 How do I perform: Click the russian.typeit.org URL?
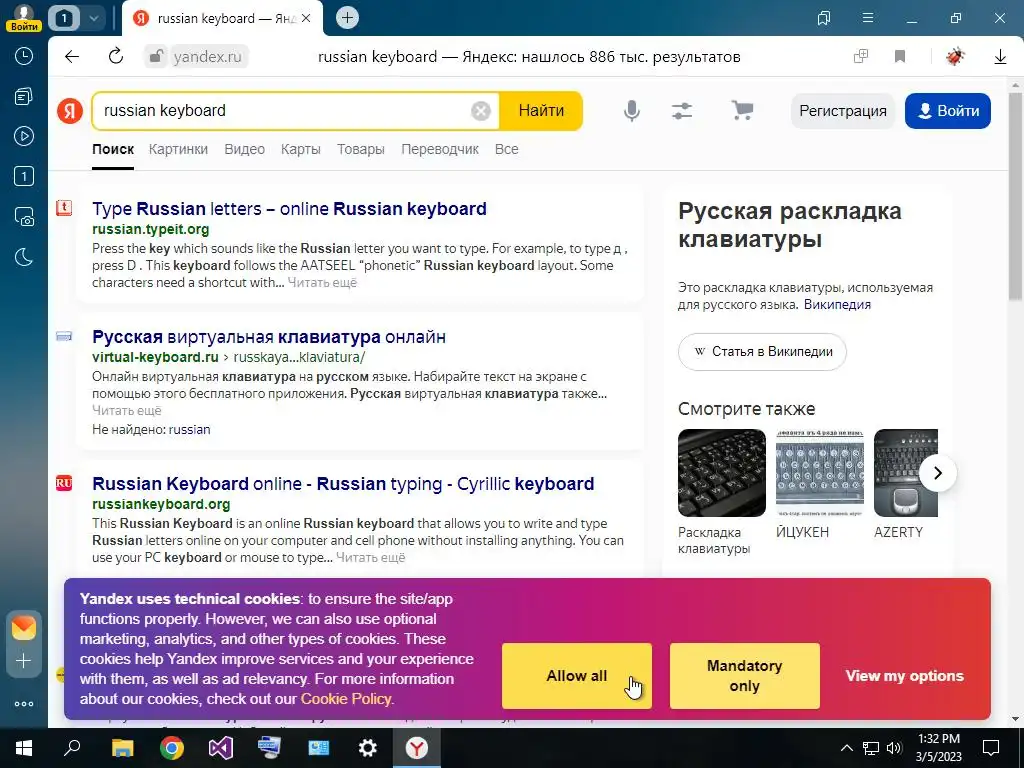151,229
